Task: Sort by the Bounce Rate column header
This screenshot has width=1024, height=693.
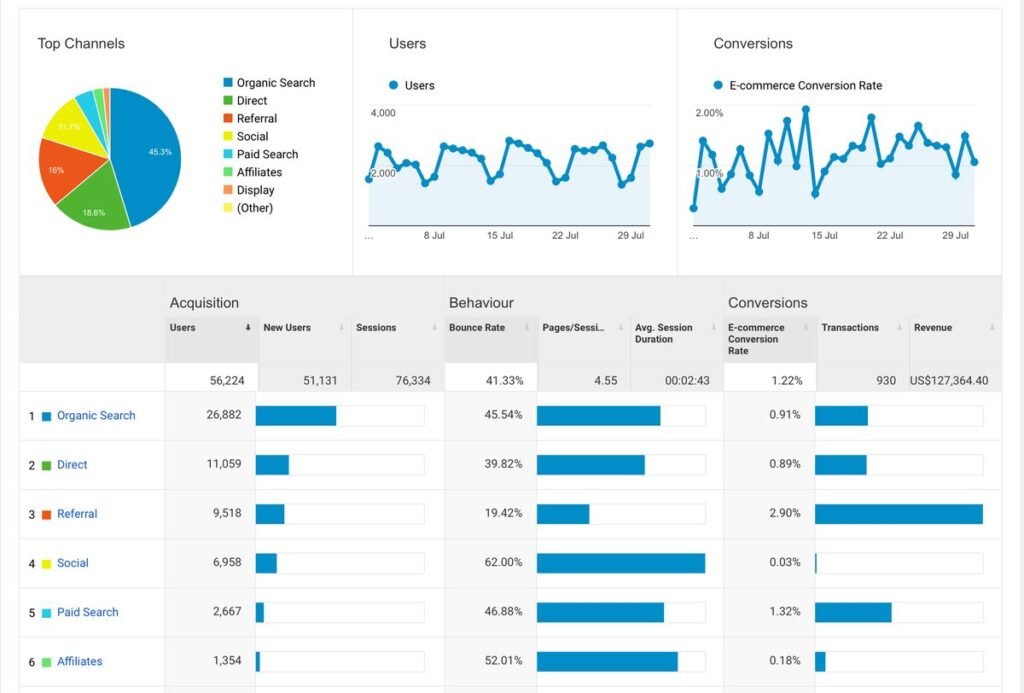Action: point(477,328)
